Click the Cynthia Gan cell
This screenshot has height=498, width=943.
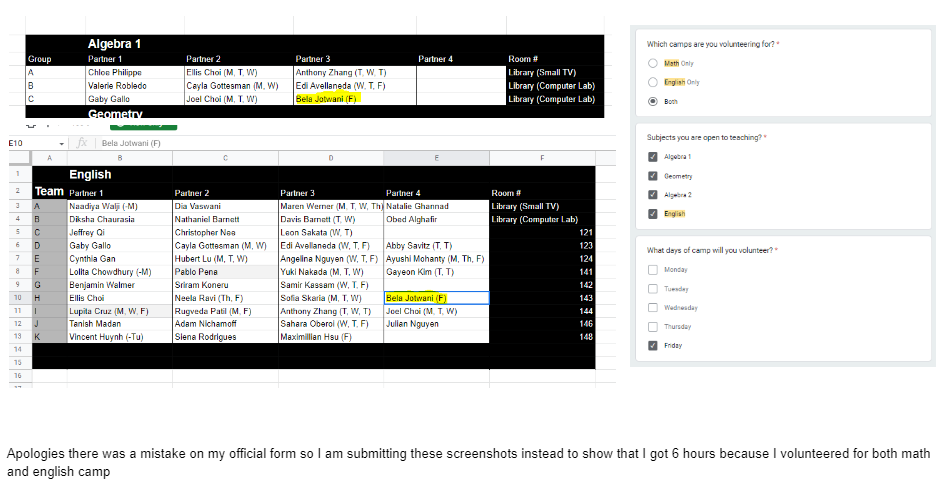(x=120, y=259)
